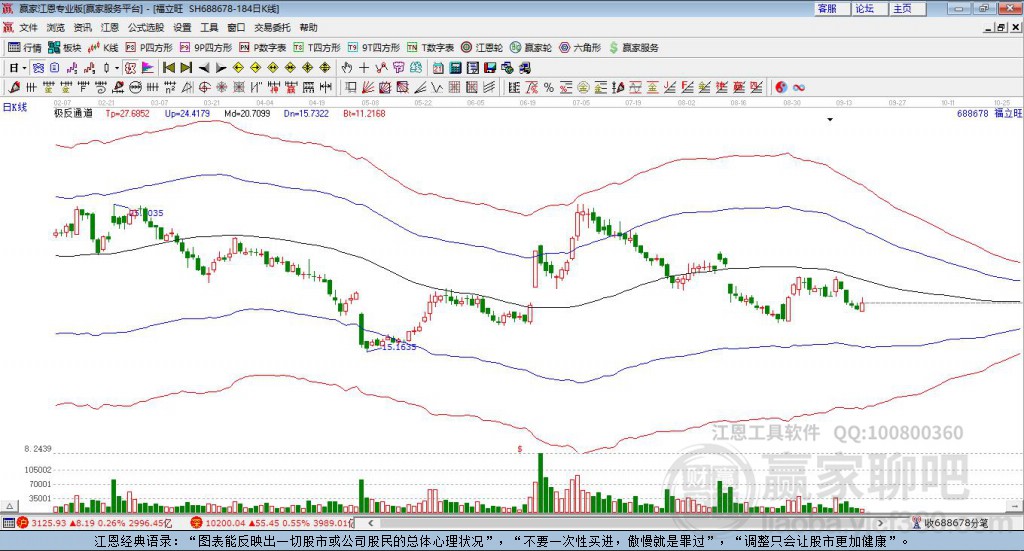This screenshot has height=551, width=1024.
Task: Step chart left with black left arrow
Action: (204, 68)
